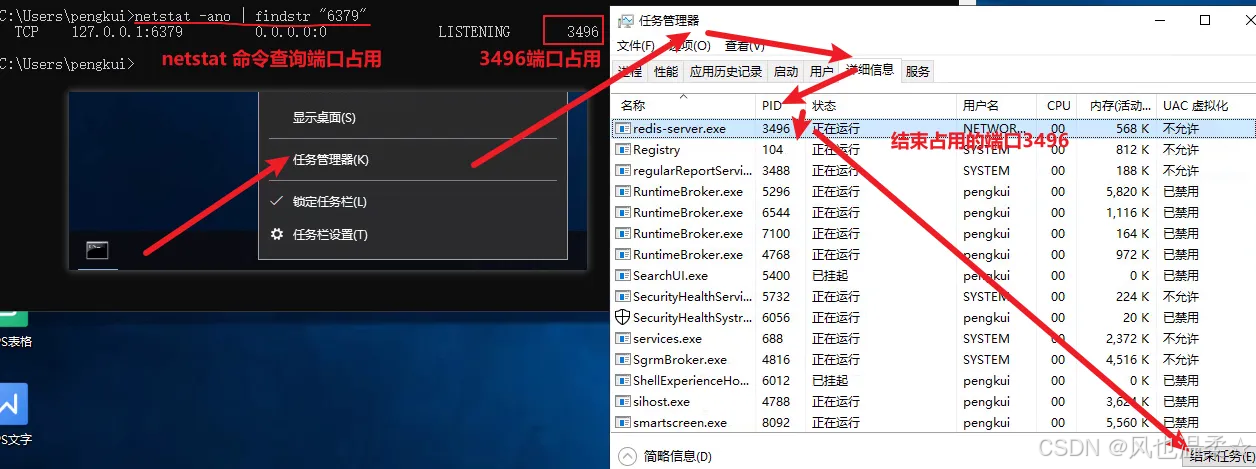Select the 详细信息 tab
This screenshot has height=469, width=1256.
(869, 70)
